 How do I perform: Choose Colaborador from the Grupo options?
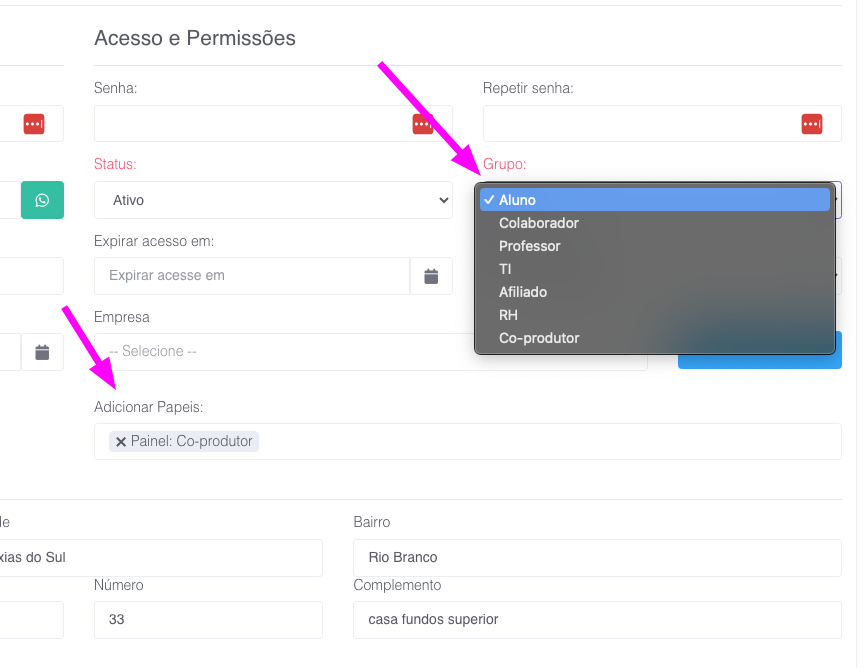[539, 223]
